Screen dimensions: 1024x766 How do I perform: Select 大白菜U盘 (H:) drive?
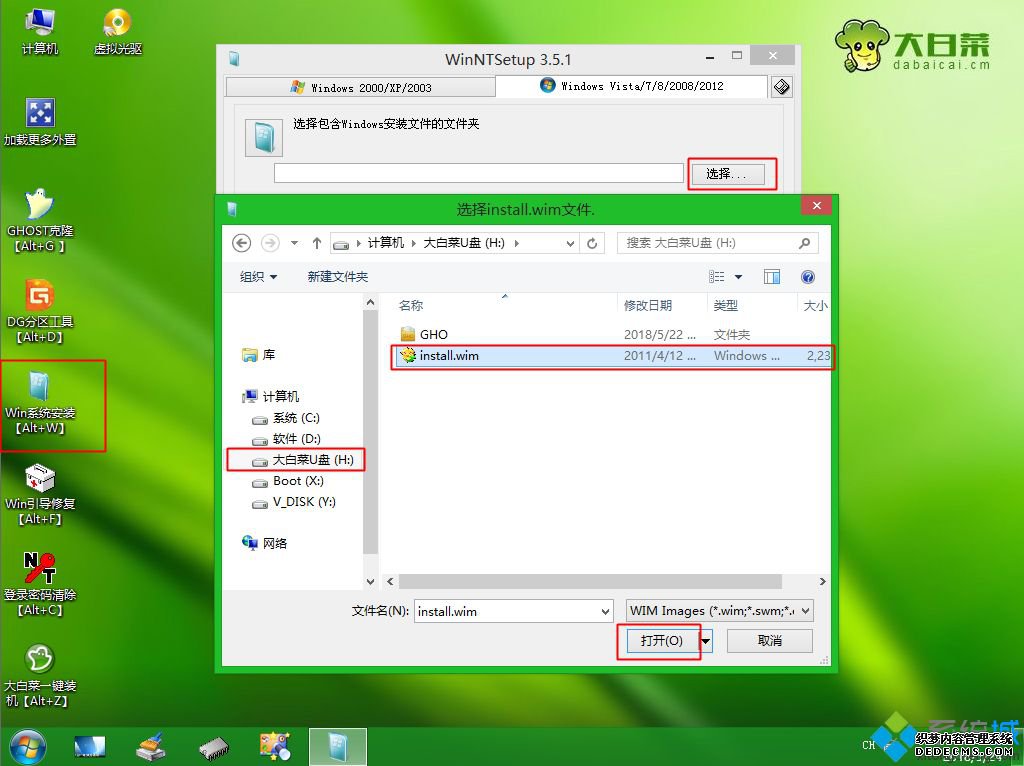click(x=303, y=460)
